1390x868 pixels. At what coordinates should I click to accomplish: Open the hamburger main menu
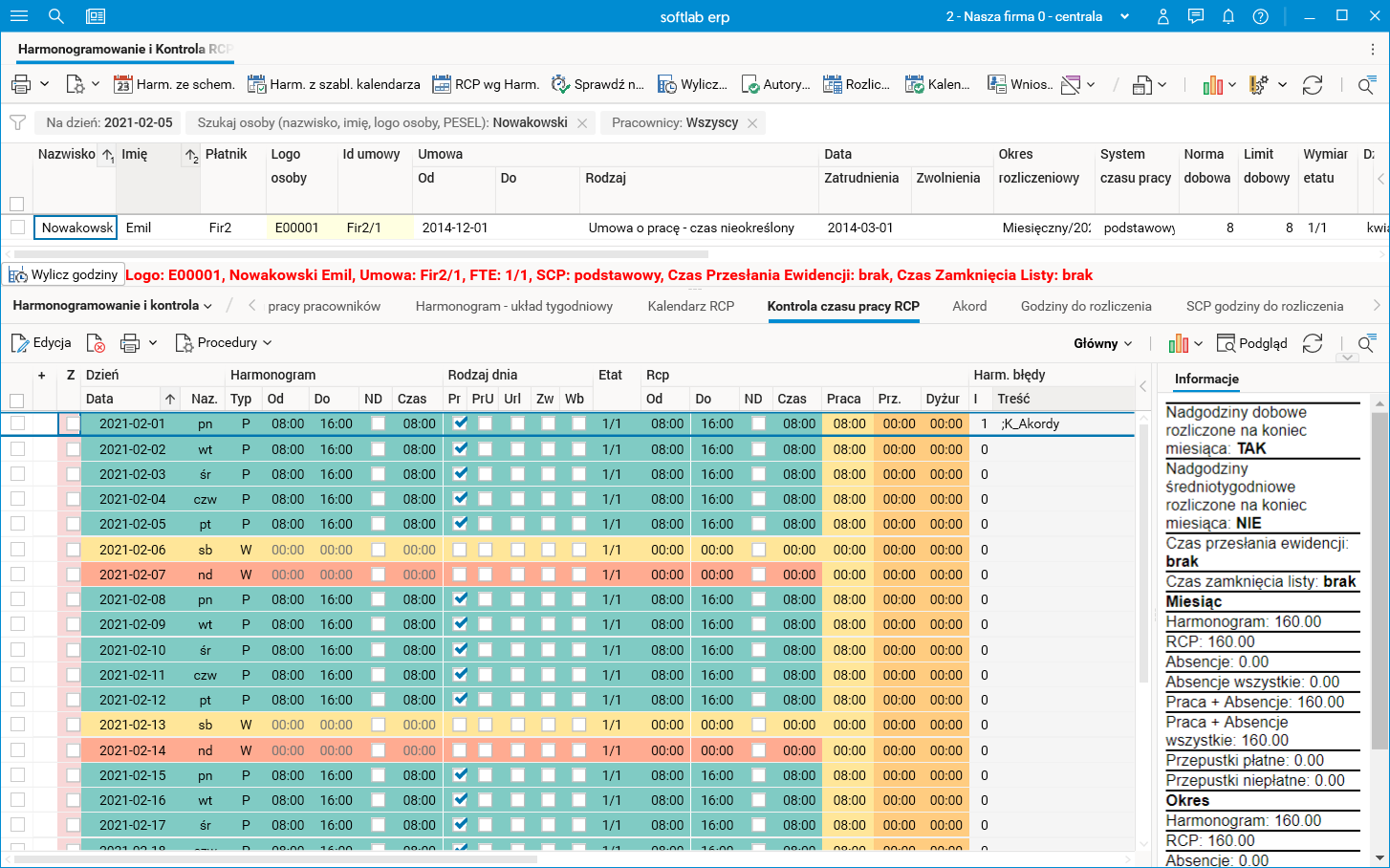pos(18,16)
